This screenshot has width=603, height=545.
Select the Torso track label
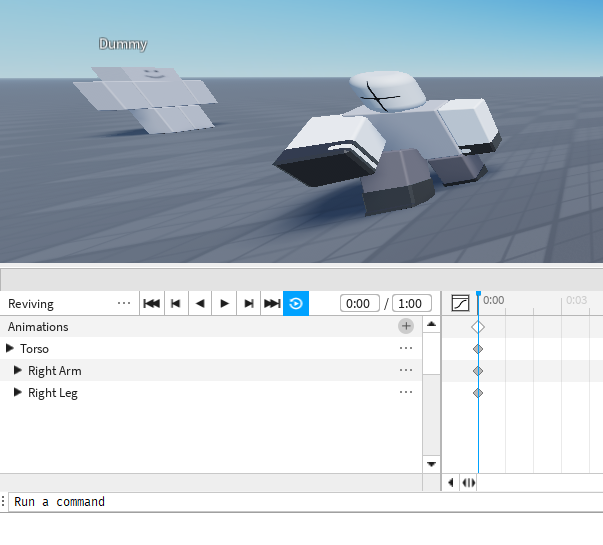[x=34, y=348]
